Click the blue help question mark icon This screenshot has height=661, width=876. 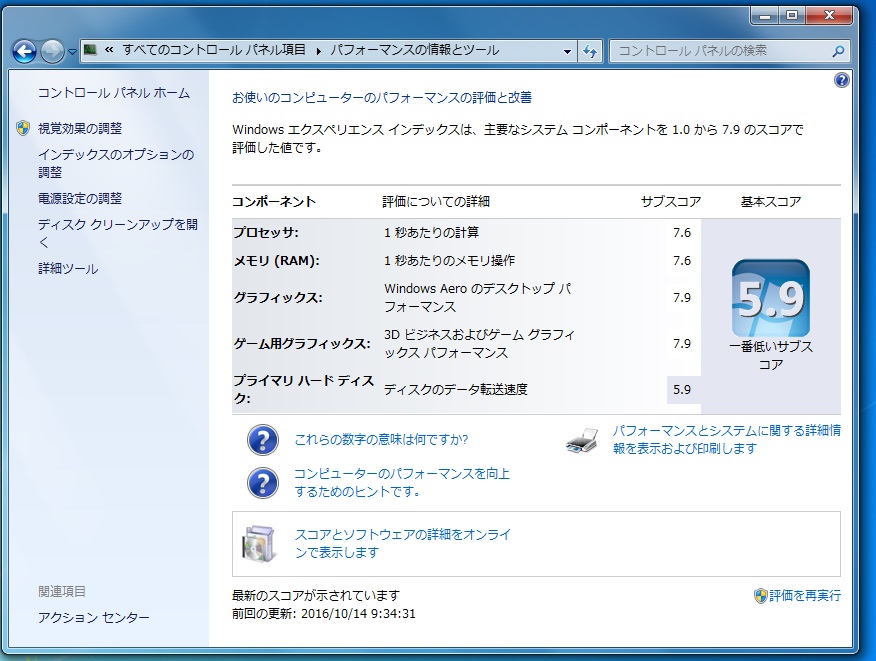tap(841, 80)
